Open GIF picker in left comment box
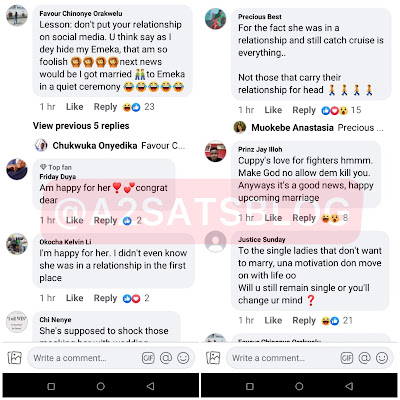This screenshot has height=400, width=400. point(148,358)
